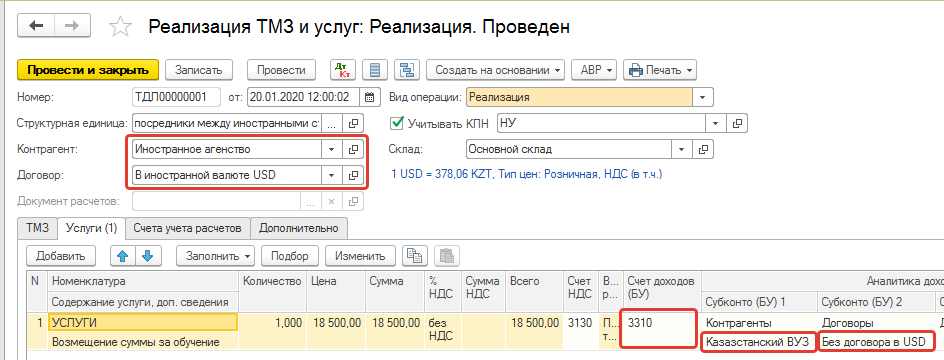This screenshot has width=944, height=360.
Task: Open Структурная единица record with its open icon
Action: tap(353, 123)
